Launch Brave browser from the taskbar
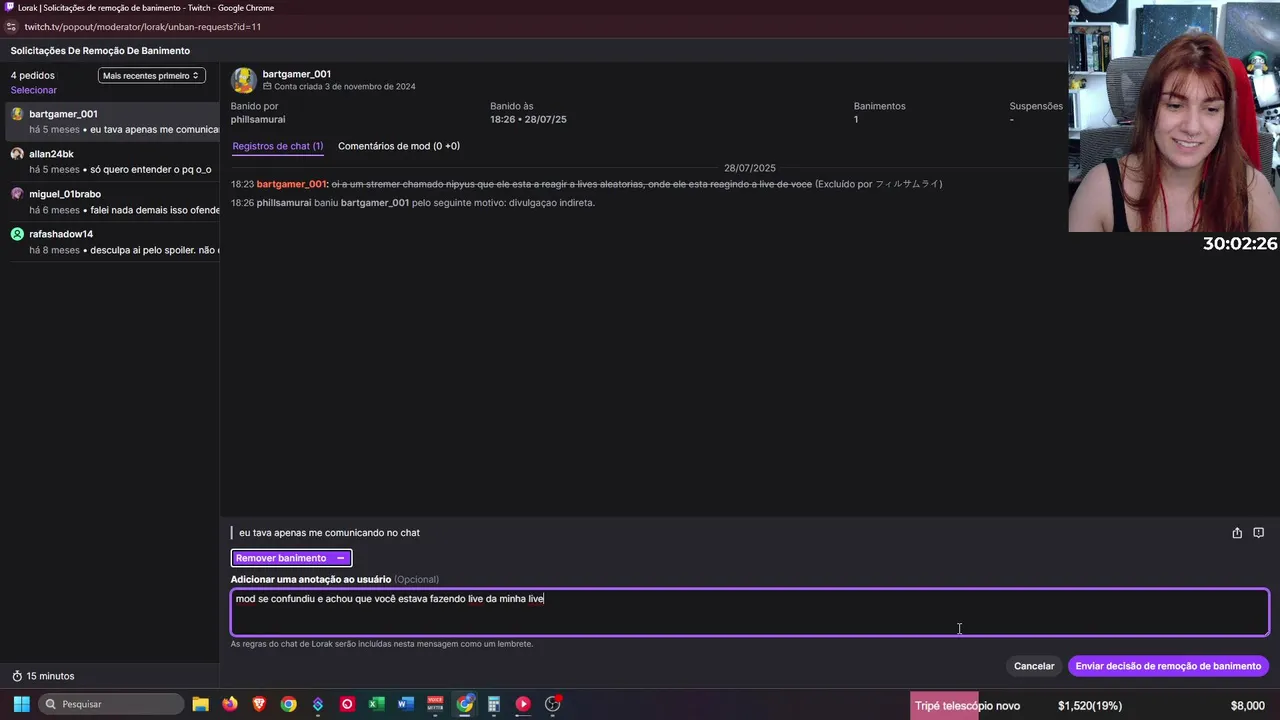1280x720 pixels. (x=259, y=704)
